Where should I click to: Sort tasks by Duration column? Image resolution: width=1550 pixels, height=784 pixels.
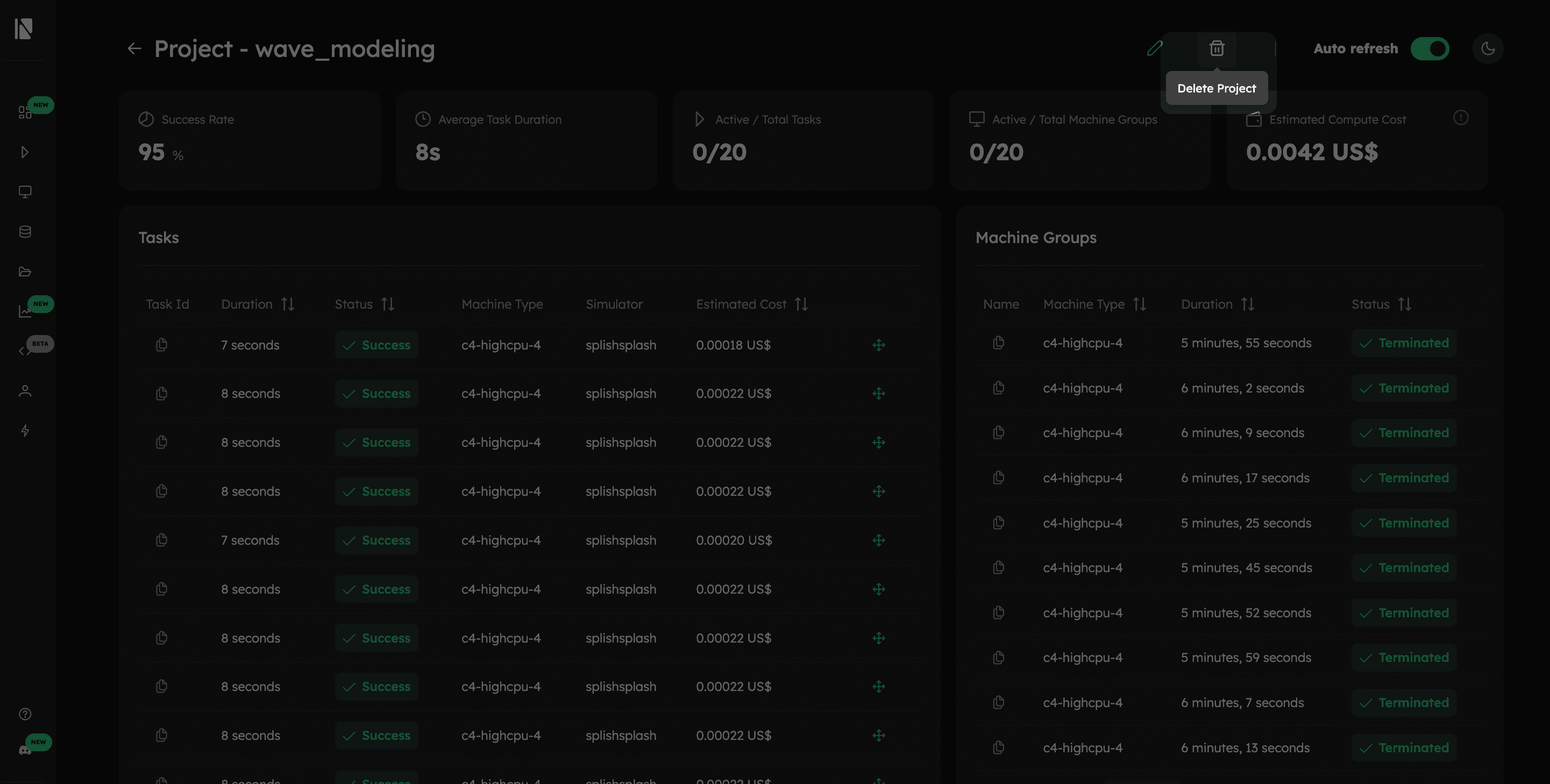tap(288, 304)
